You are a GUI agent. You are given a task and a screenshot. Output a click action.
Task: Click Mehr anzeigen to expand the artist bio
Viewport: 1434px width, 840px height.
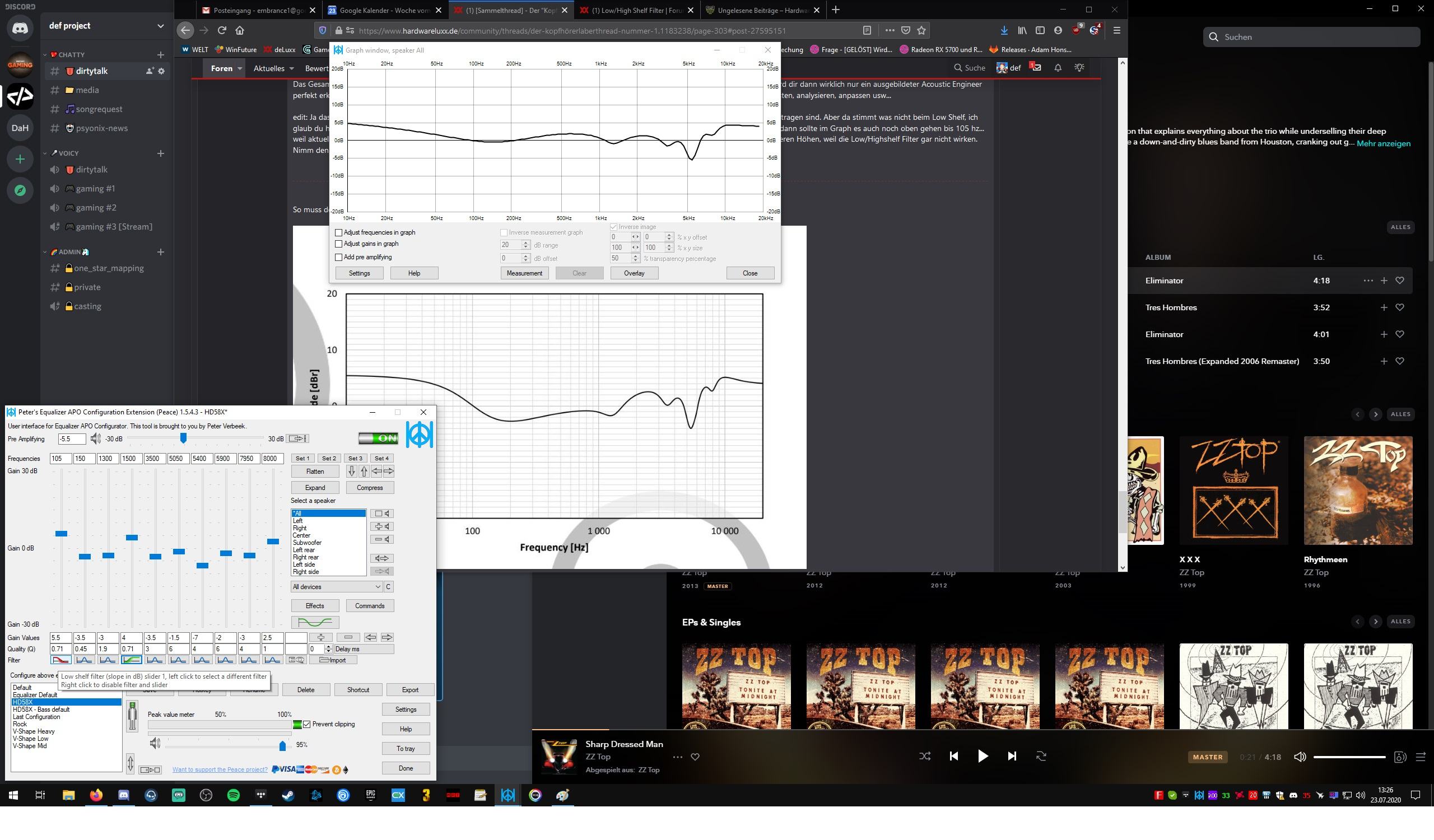coord(1384,143)
